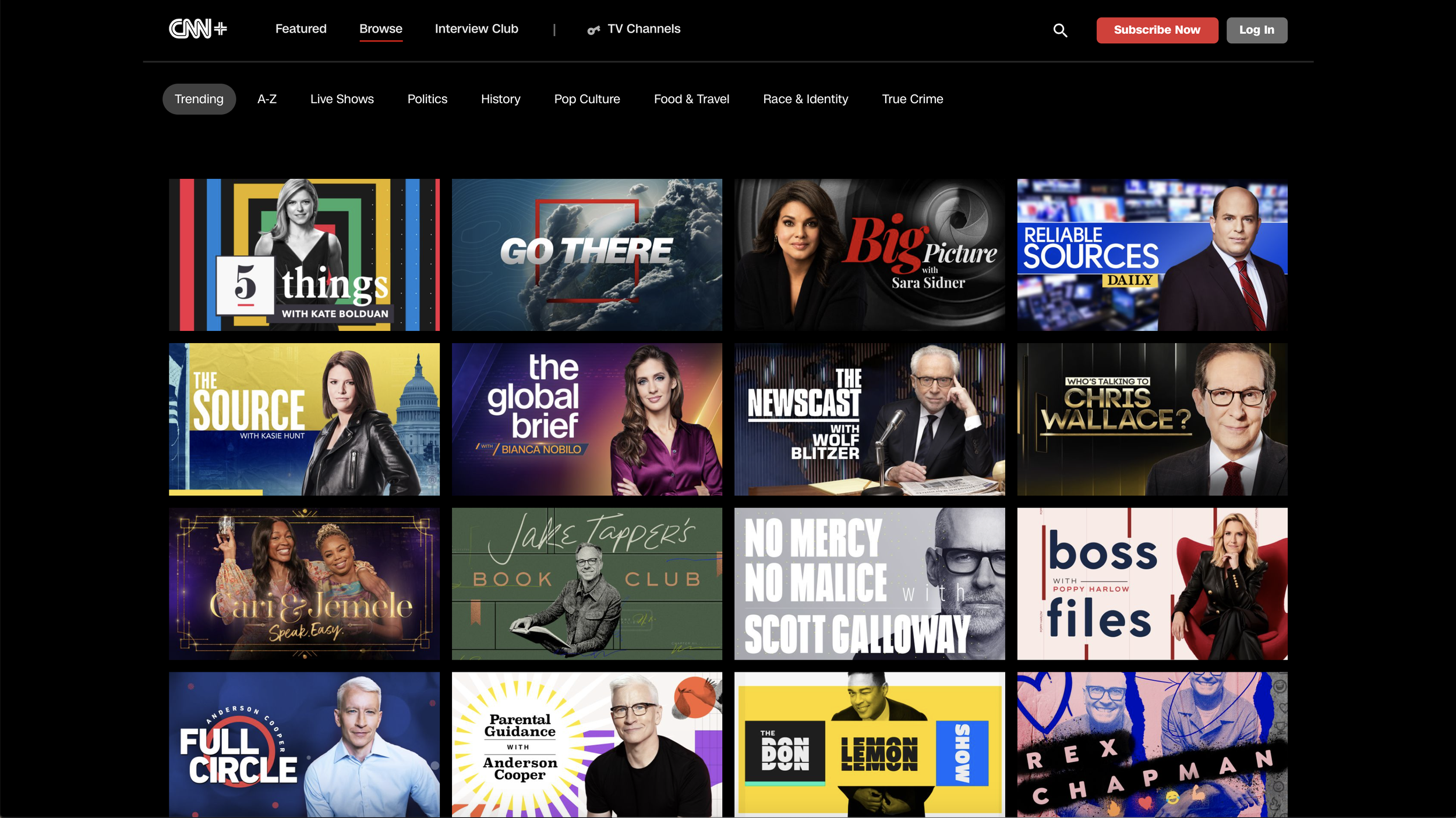Filter by Live Shows
Viewport: 1456px width, 818px height.
tap(342, 99)
